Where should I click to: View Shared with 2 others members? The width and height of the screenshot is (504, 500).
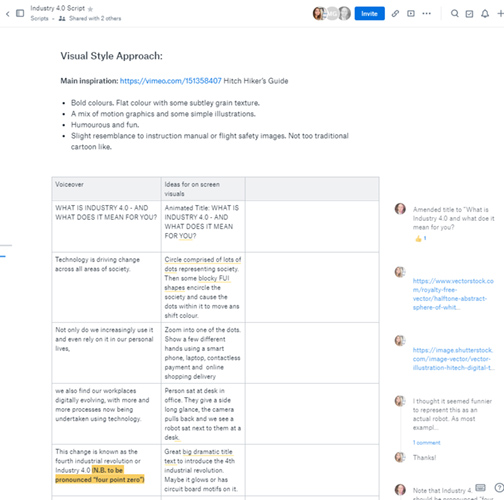pos(95,19)
